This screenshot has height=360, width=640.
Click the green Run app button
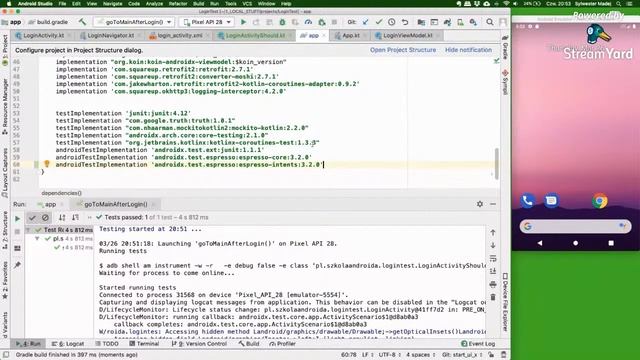[244, 22]
